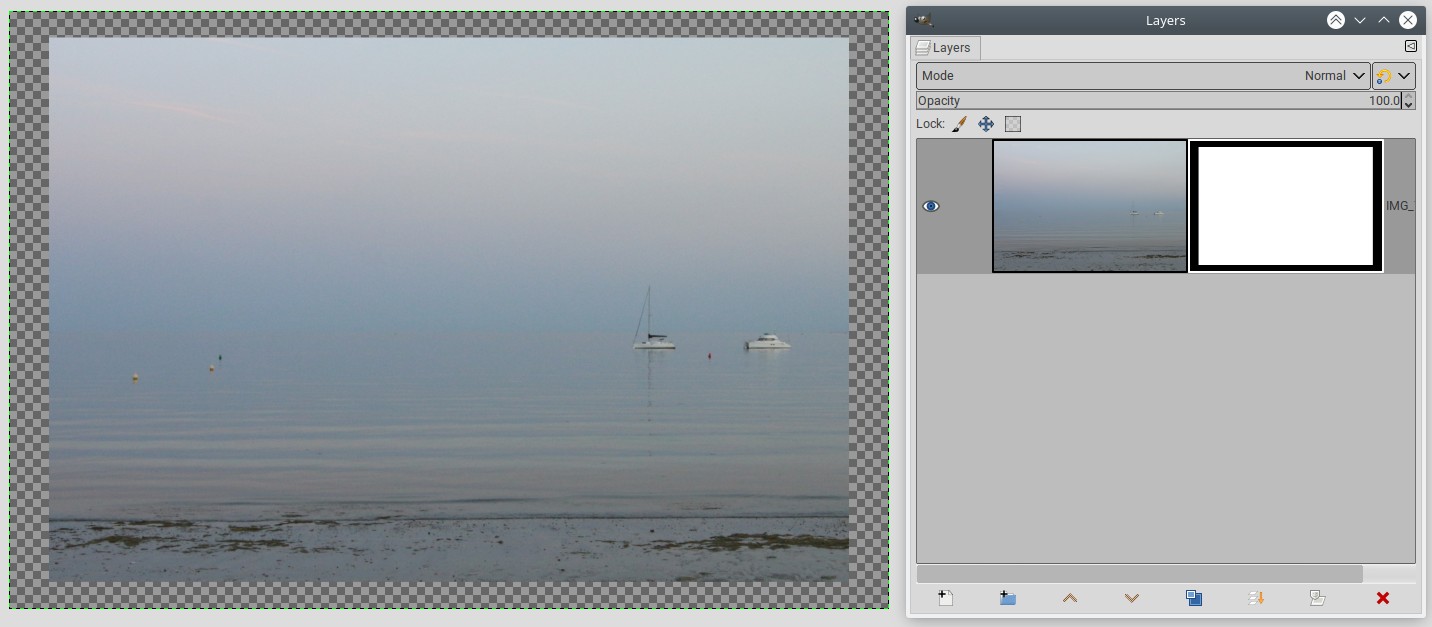Click the Layers window minimize chevron
The width and height of the screenshot is (1432, 627).
(x=1360, y=20)
